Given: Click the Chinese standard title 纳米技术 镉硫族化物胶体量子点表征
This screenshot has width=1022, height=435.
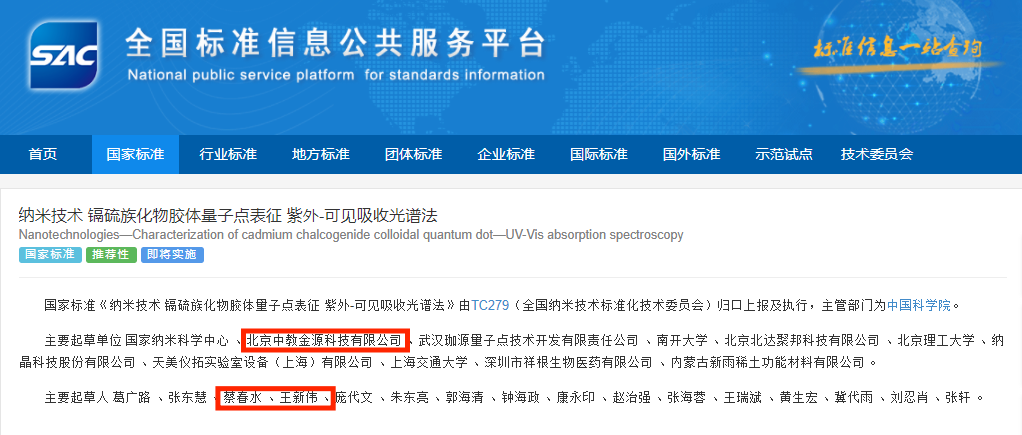Looking at the screenshot, I should click(x=150, y=215).
